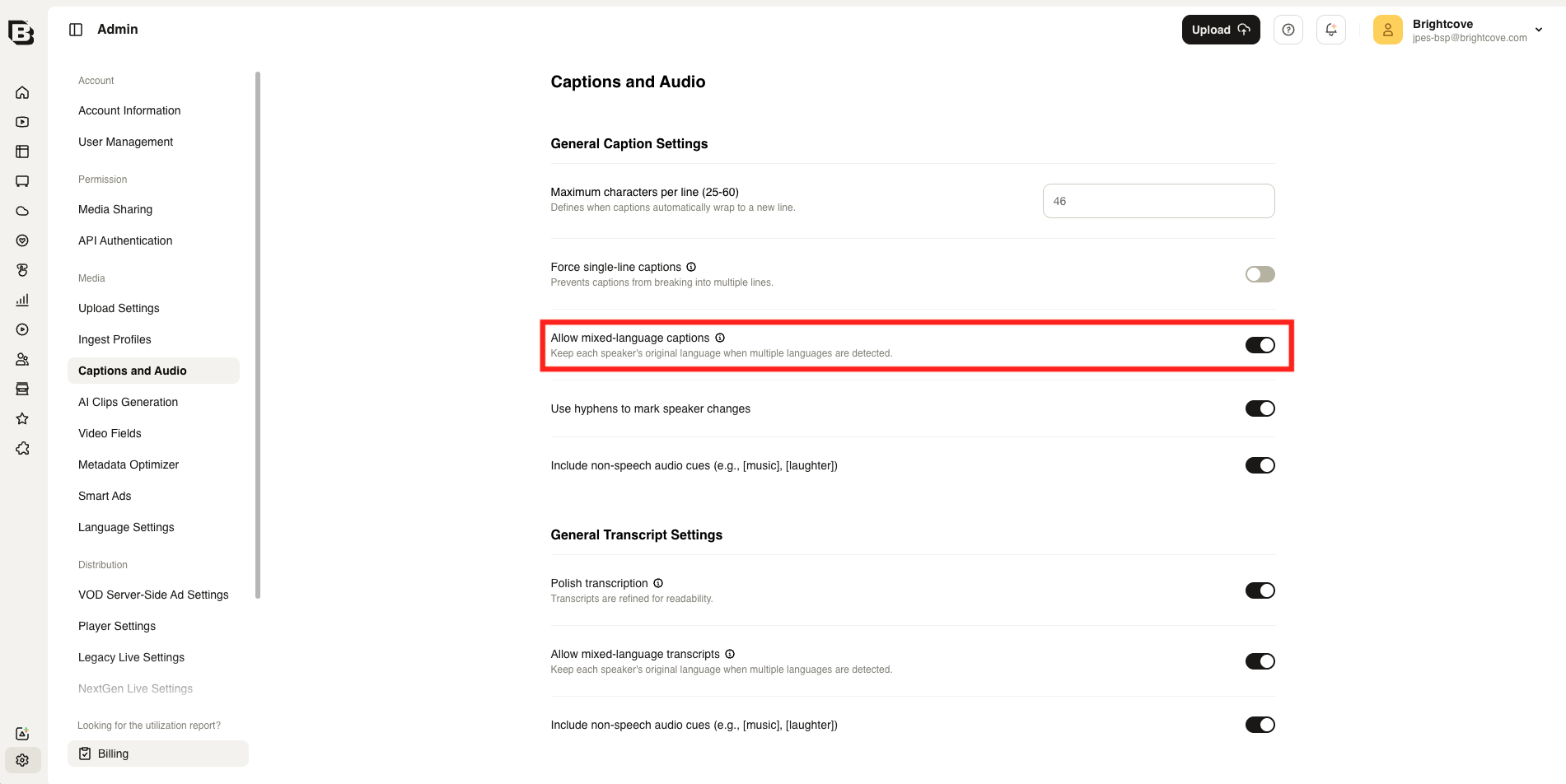This screenshot has height=784, width=1566.
Task: Expand the Brightcove account dropdown chevron
Action: (x=1539, y=30)
